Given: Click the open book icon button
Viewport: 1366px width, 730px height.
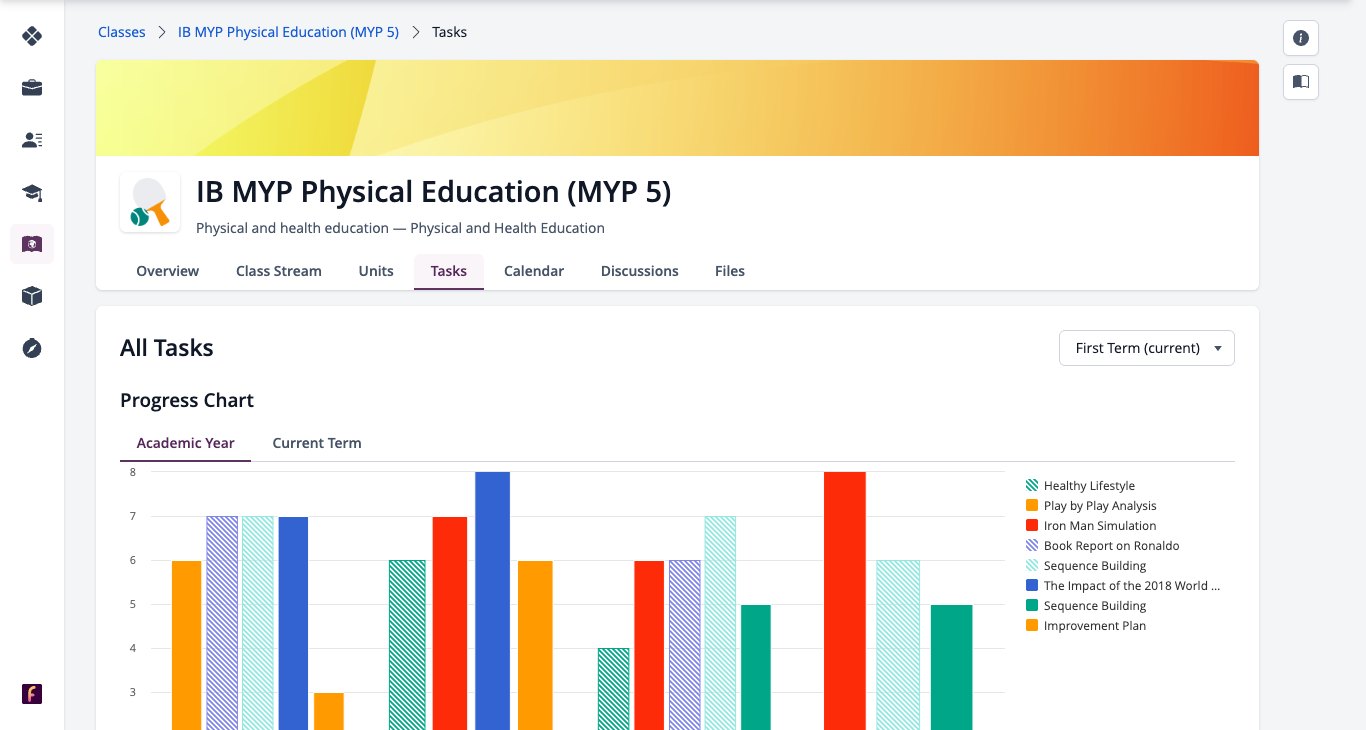Looking at the screenshot, I should 1301,82.
